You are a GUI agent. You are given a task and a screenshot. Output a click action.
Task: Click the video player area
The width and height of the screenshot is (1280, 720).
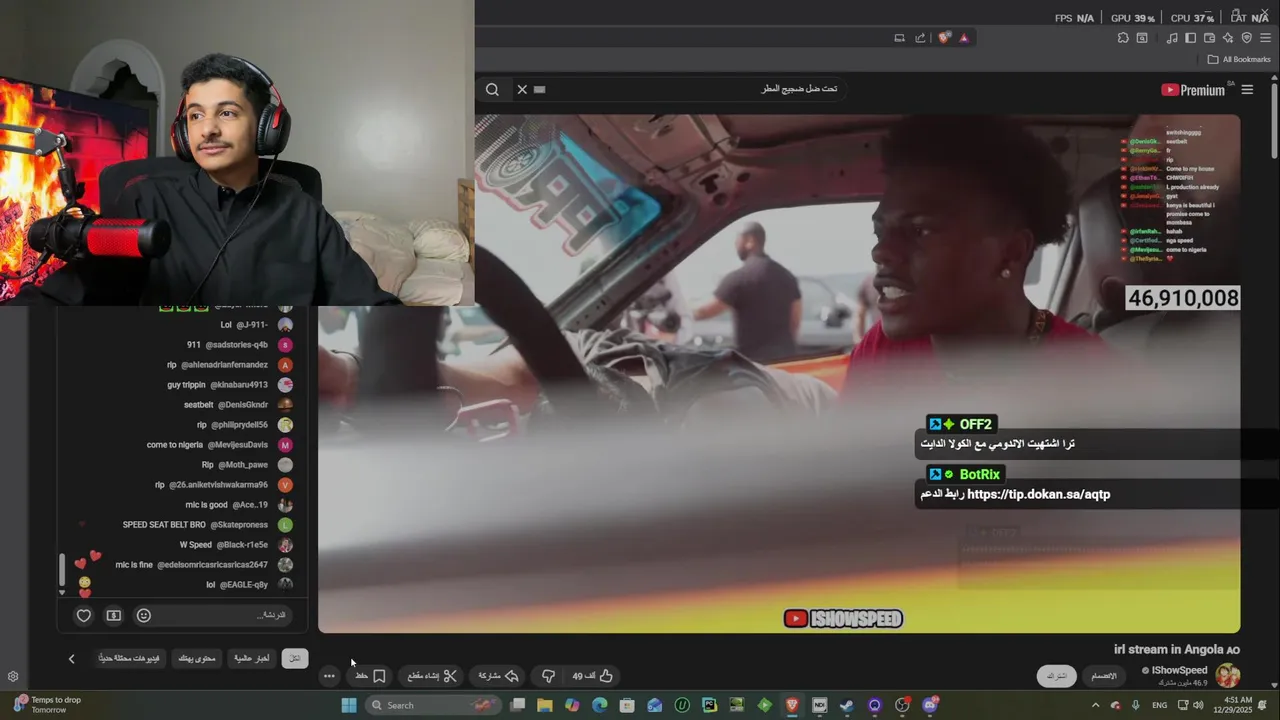tap(779, 372)
